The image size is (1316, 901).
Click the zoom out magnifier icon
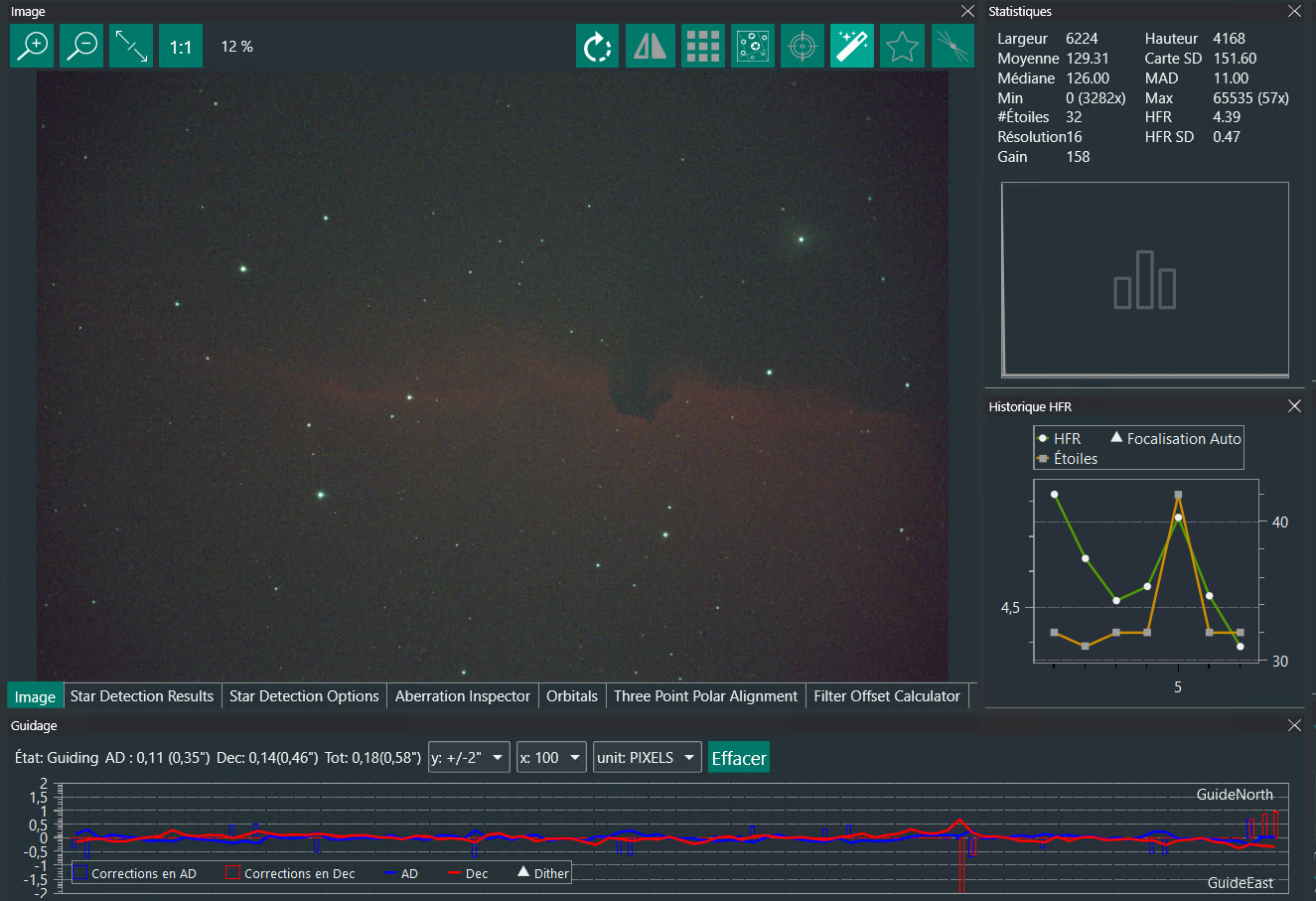pyautogui.click(x=81, y=46)
